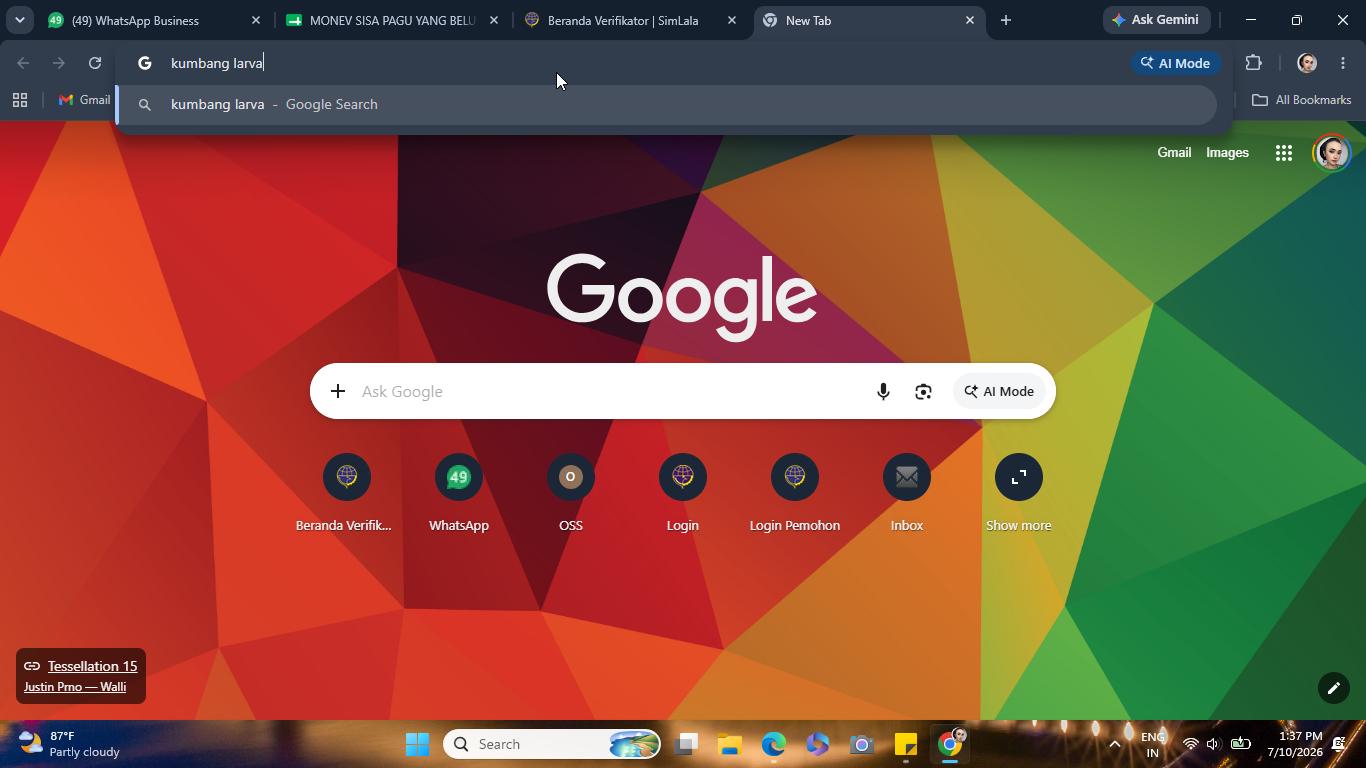
Task: Open Wi-Fi network settings in tray
Action: click(1190, 744)
